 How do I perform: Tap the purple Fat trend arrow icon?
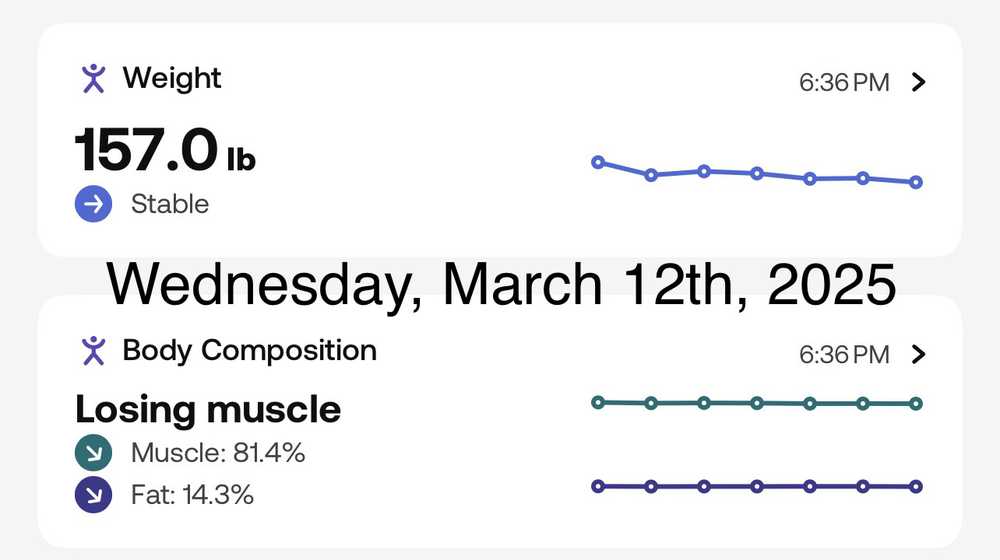[x=93, y=494]
